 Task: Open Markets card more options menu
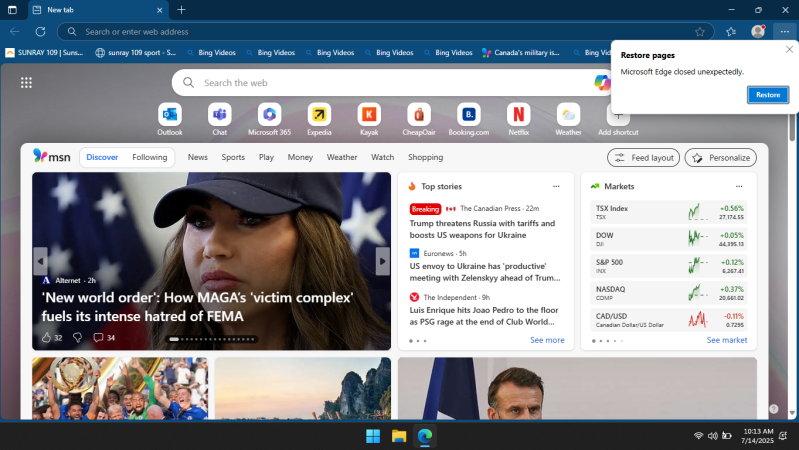(x=739, y=186)
